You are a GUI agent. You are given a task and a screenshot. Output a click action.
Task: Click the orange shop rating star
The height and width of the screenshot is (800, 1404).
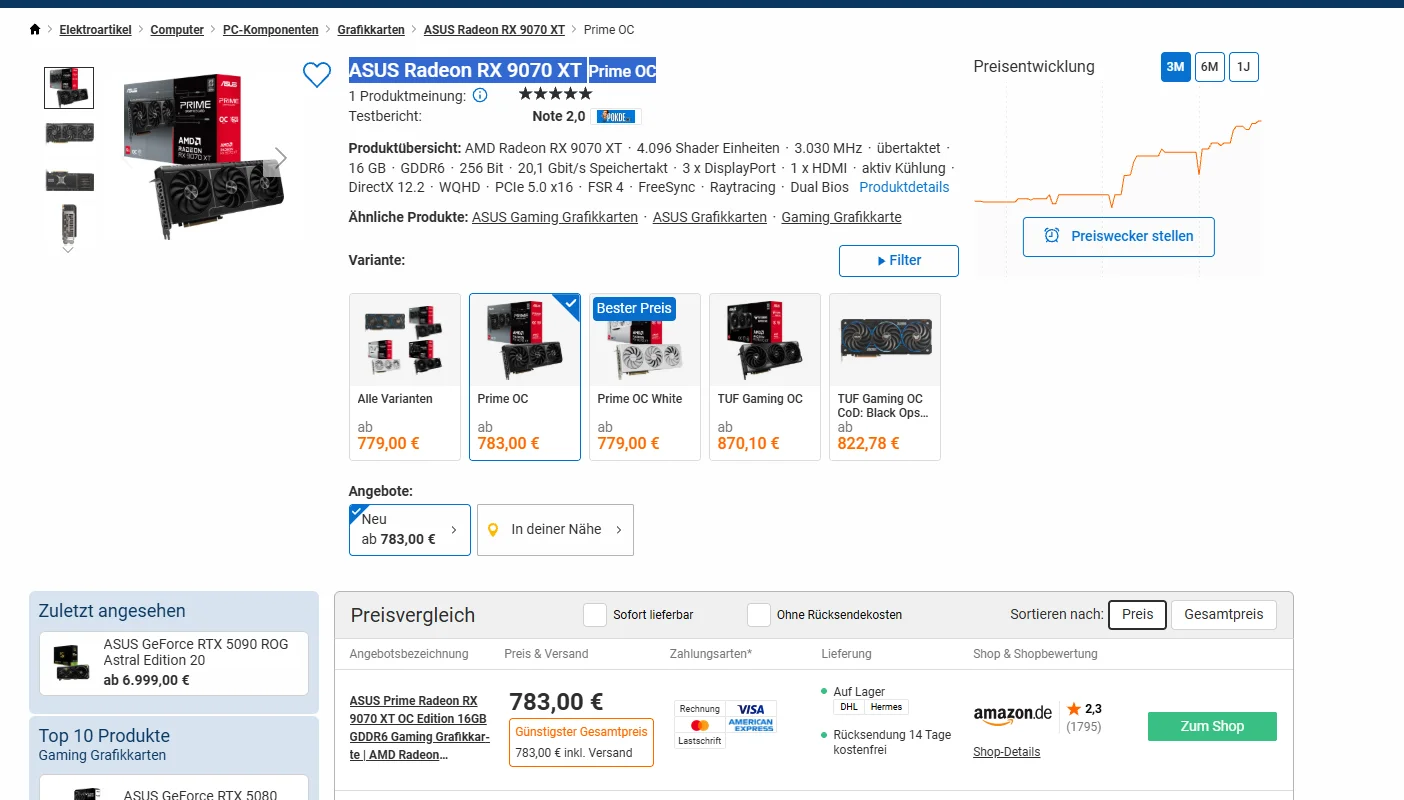(1074, 709)
